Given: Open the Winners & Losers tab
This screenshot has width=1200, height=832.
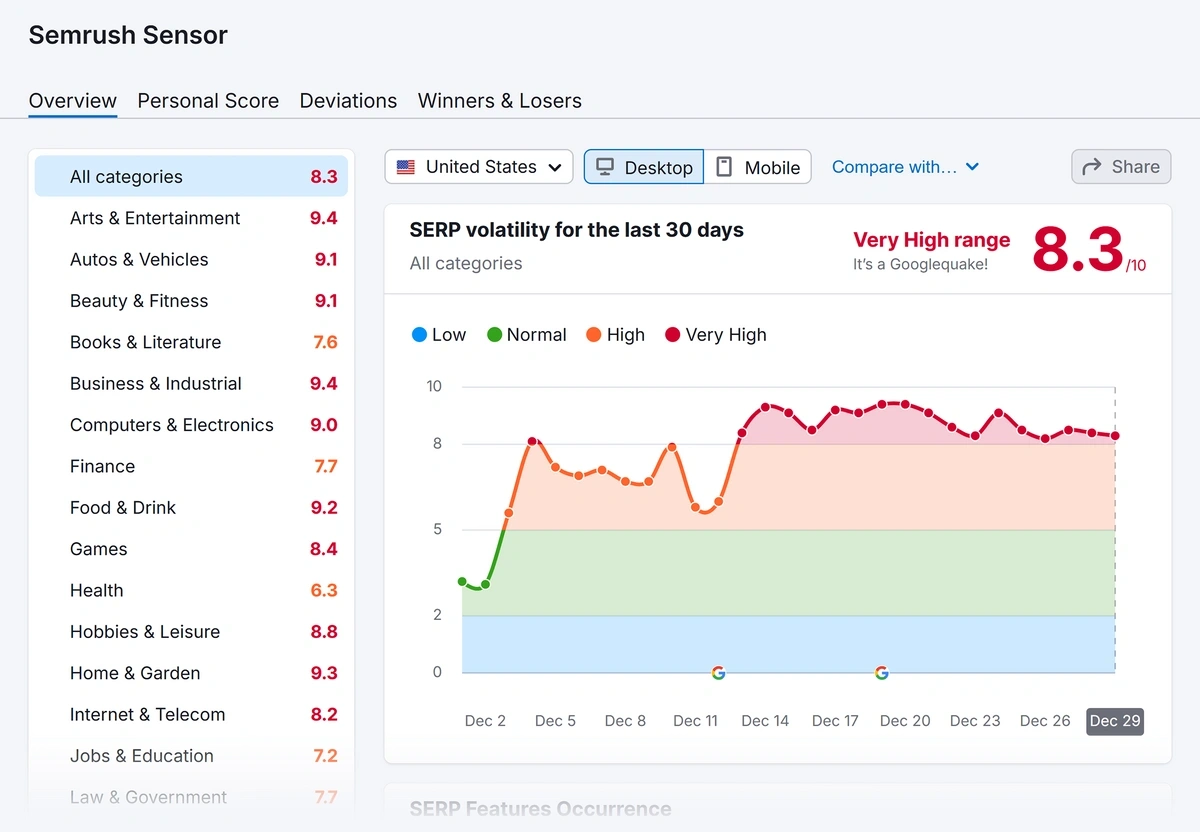Looking at the screenshot, I should coord(500,101).
